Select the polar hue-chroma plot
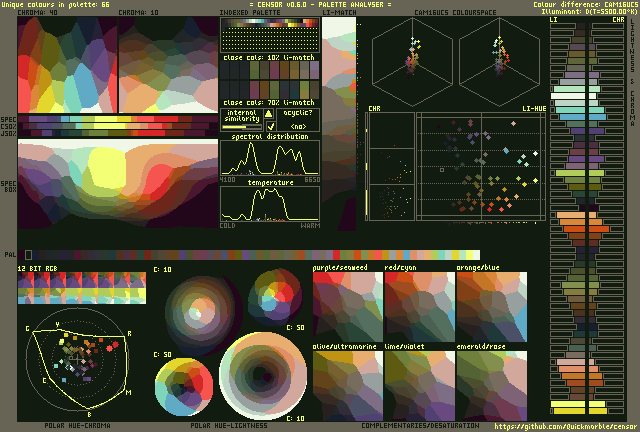This screenshot has height=432, width=640. point(76,357)
